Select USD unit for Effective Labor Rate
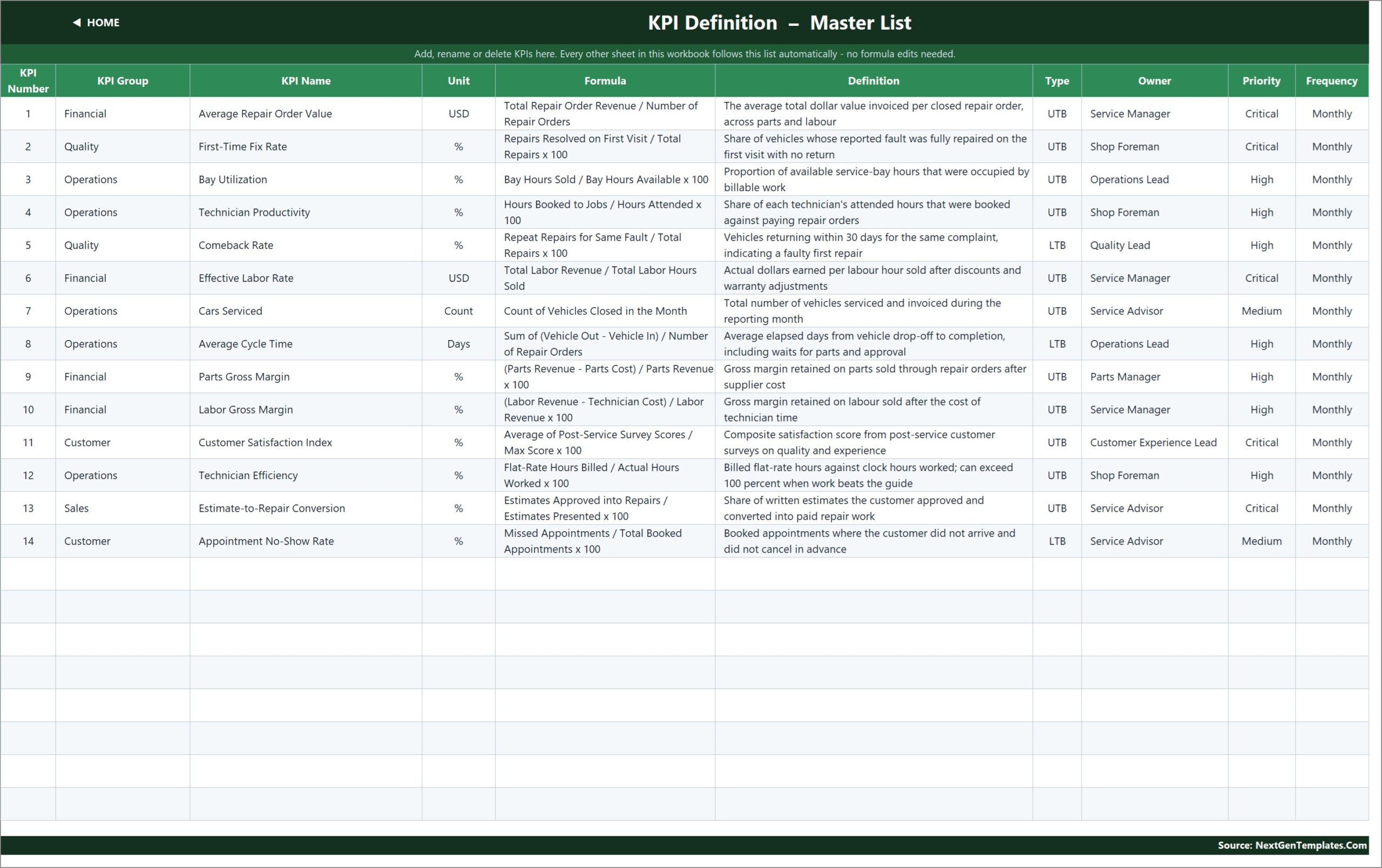This screenshot has width=1382, height=868. pyautogui.click(x=458, y=277)
